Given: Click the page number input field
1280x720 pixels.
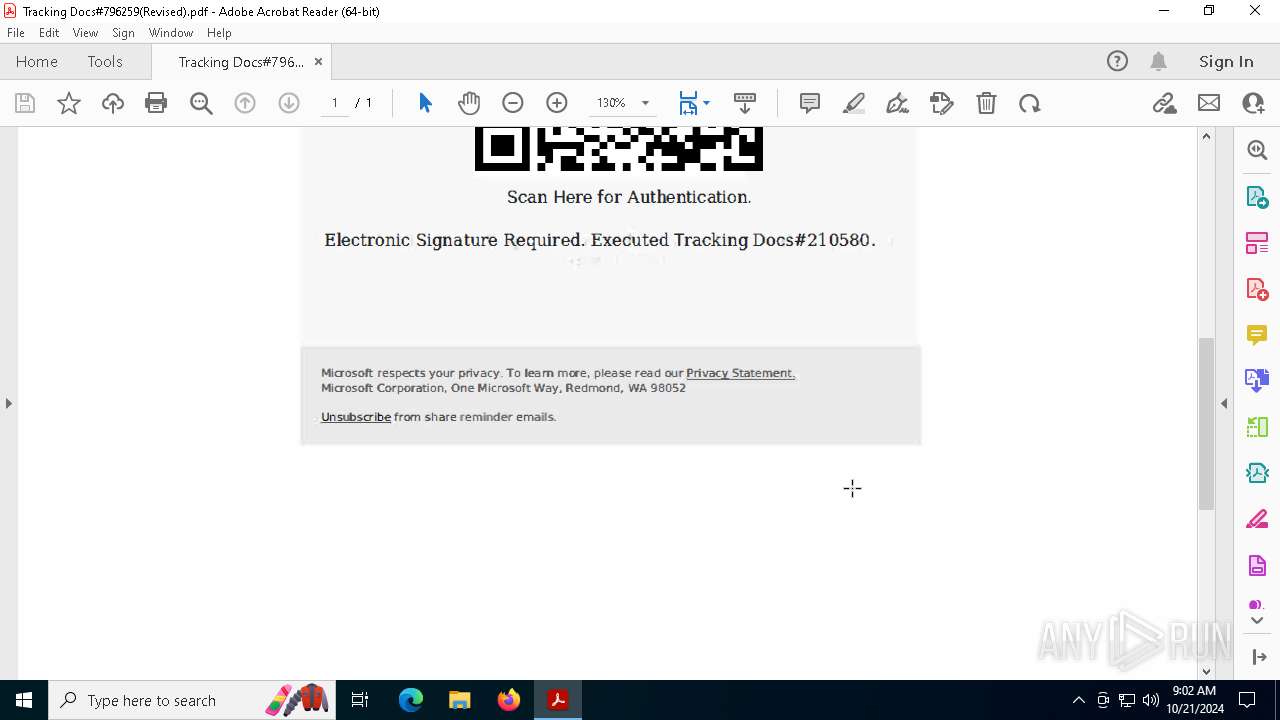Looking at the screenshot, I should 334,103.
